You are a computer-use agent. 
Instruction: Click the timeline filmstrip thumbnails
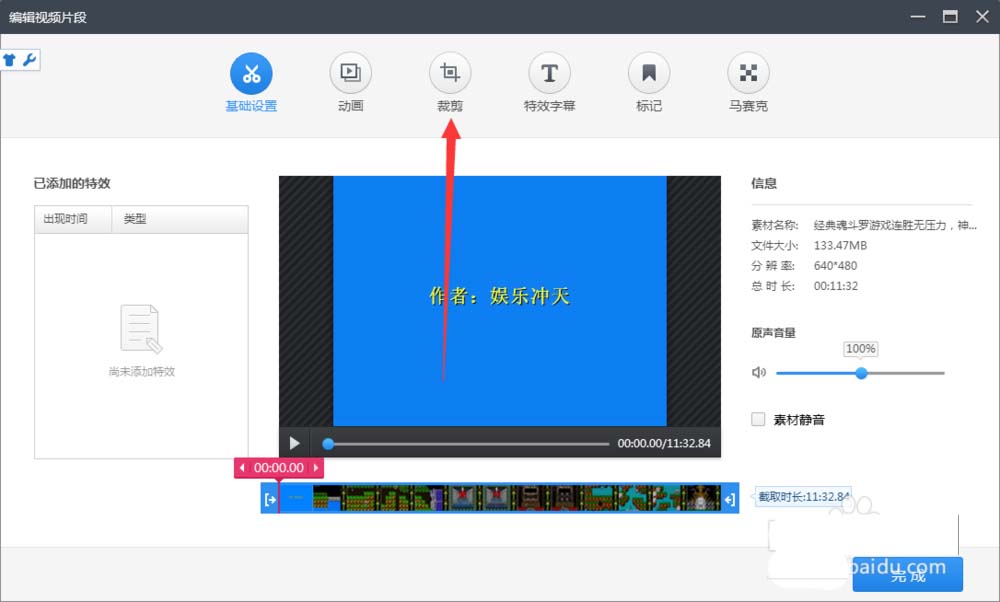pos(501,499)
